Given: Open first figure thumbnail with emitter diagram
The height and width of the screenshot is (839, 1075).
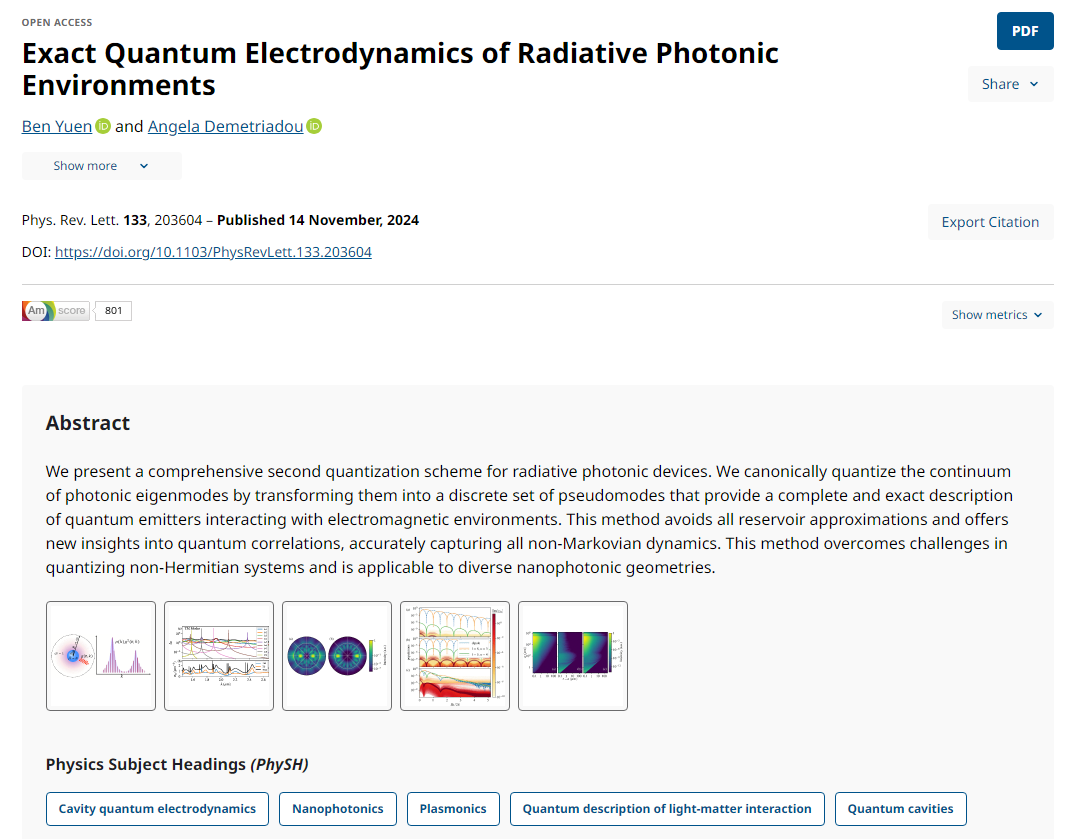Looking at the screenshot, I should pyautogui.click(x=101, y=656).
